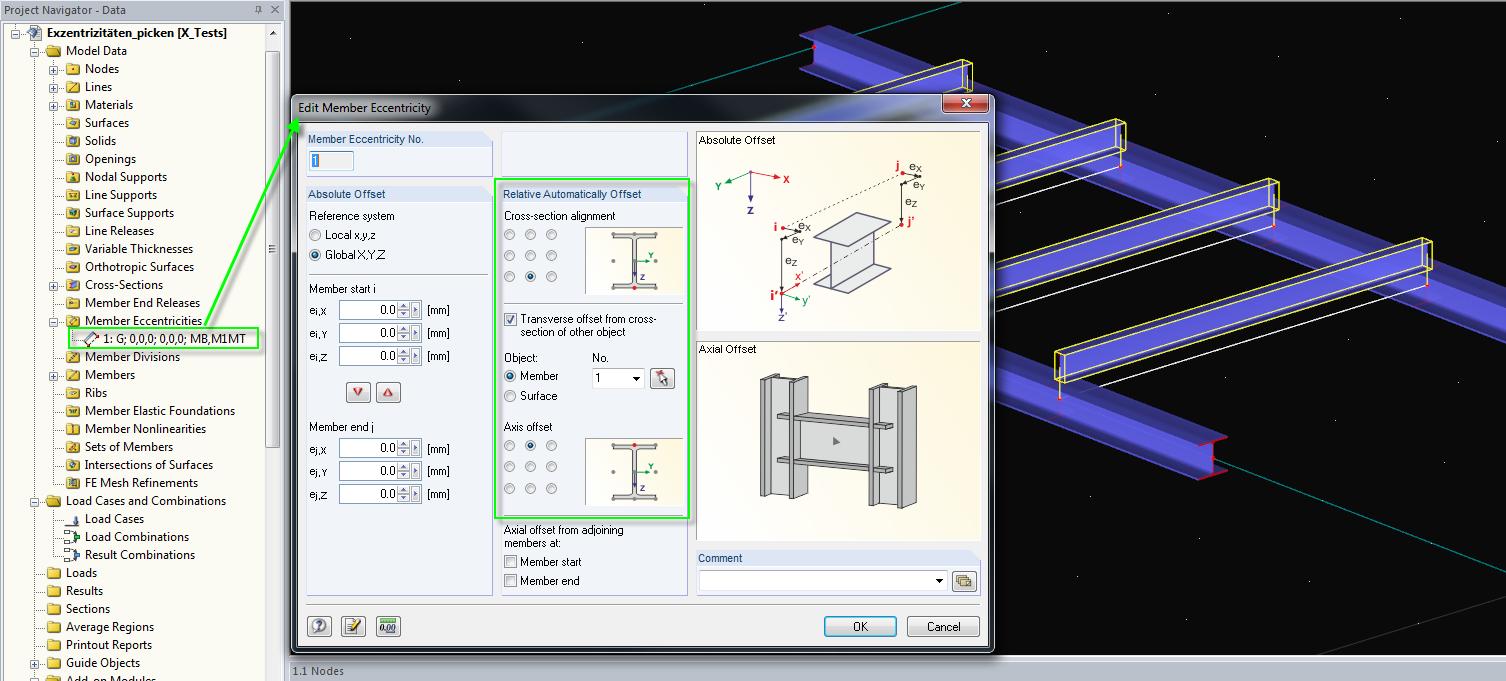Screen dimensions: 1506x681
Task: Open the ei,Y side arrow menu
Action: pyautogui.click(x=416, y=333)
